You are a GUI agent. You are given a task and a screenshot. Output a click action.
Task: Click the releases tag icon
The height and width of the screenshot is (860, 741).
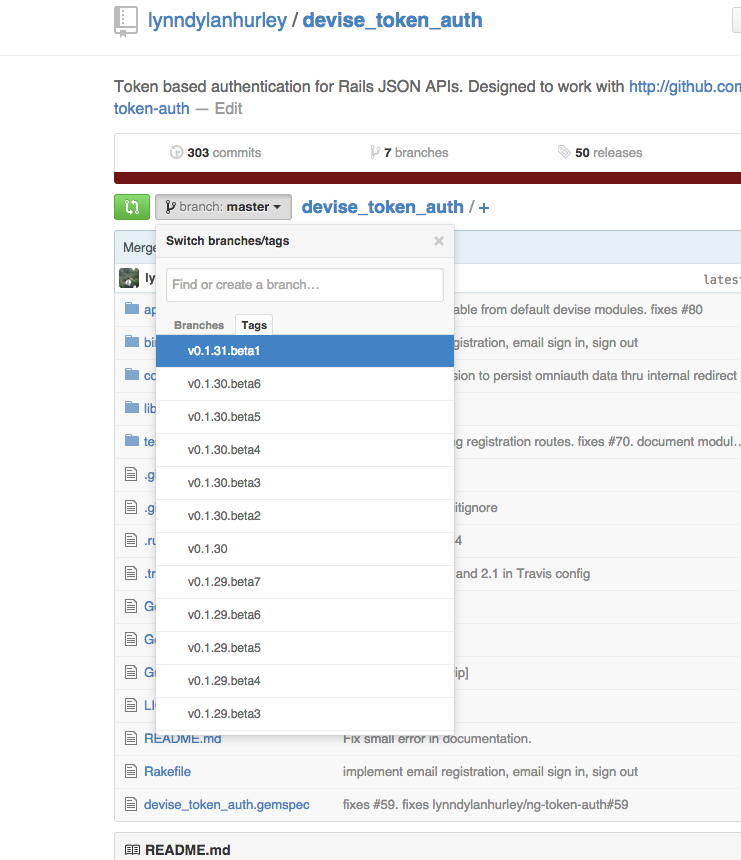coord(564,152)
